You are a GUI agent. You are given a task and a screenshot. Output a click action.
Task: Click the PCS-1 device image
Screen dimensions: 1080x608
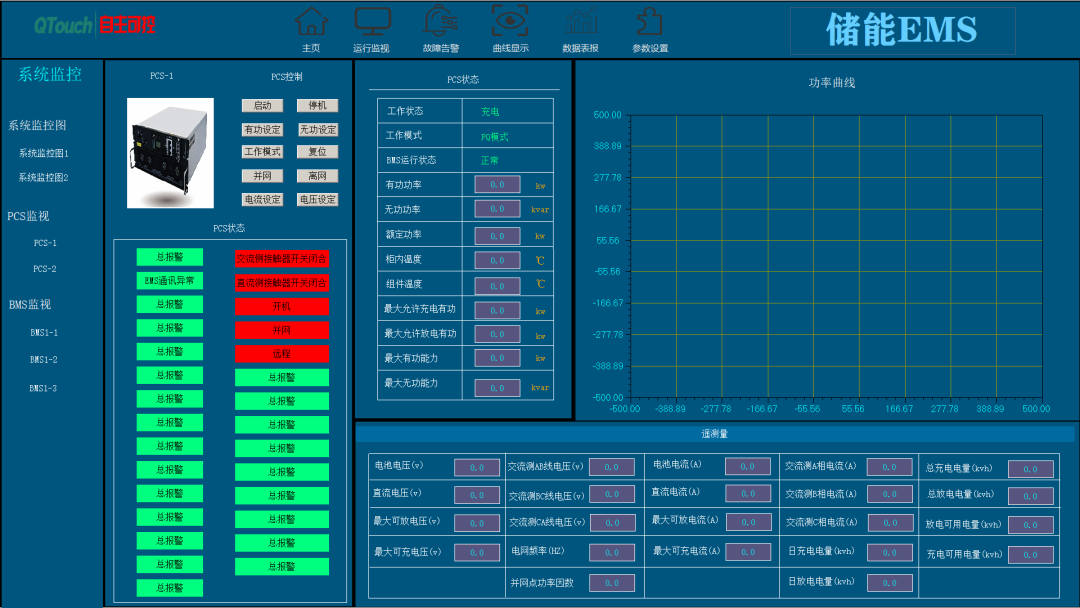[x=170, y=153]
